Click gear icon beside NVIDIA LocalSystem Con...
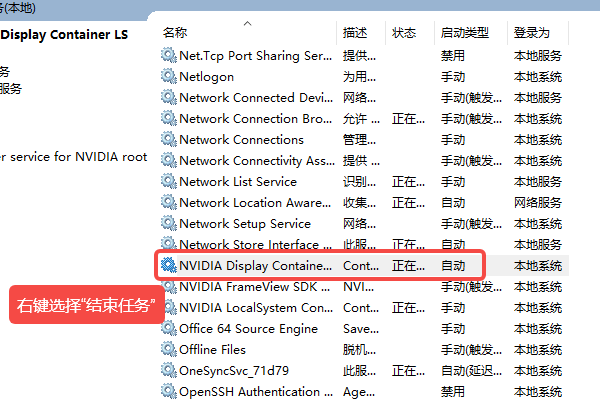The image size is (600, 400). point(170,307)
